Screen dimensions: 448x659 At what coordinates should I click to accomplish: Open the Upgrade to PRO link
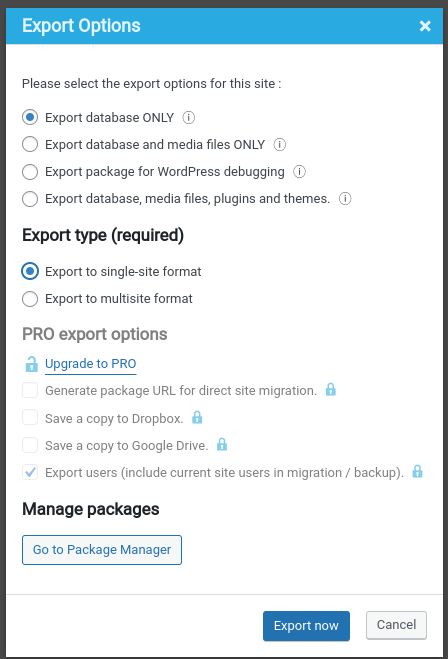tap(91, 364)
